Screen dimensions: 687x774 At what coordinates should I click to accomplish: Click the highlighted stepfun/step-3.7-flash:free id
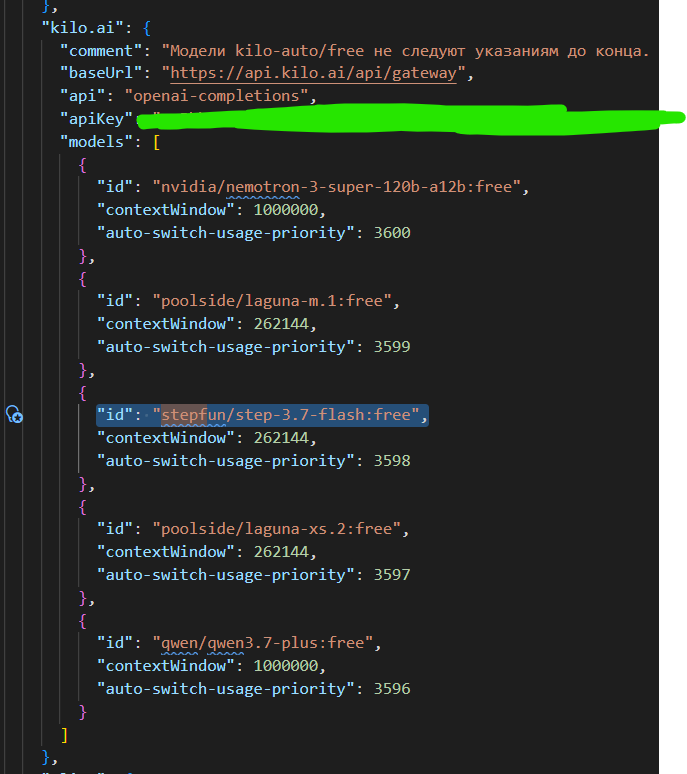[x=286, y=415]
